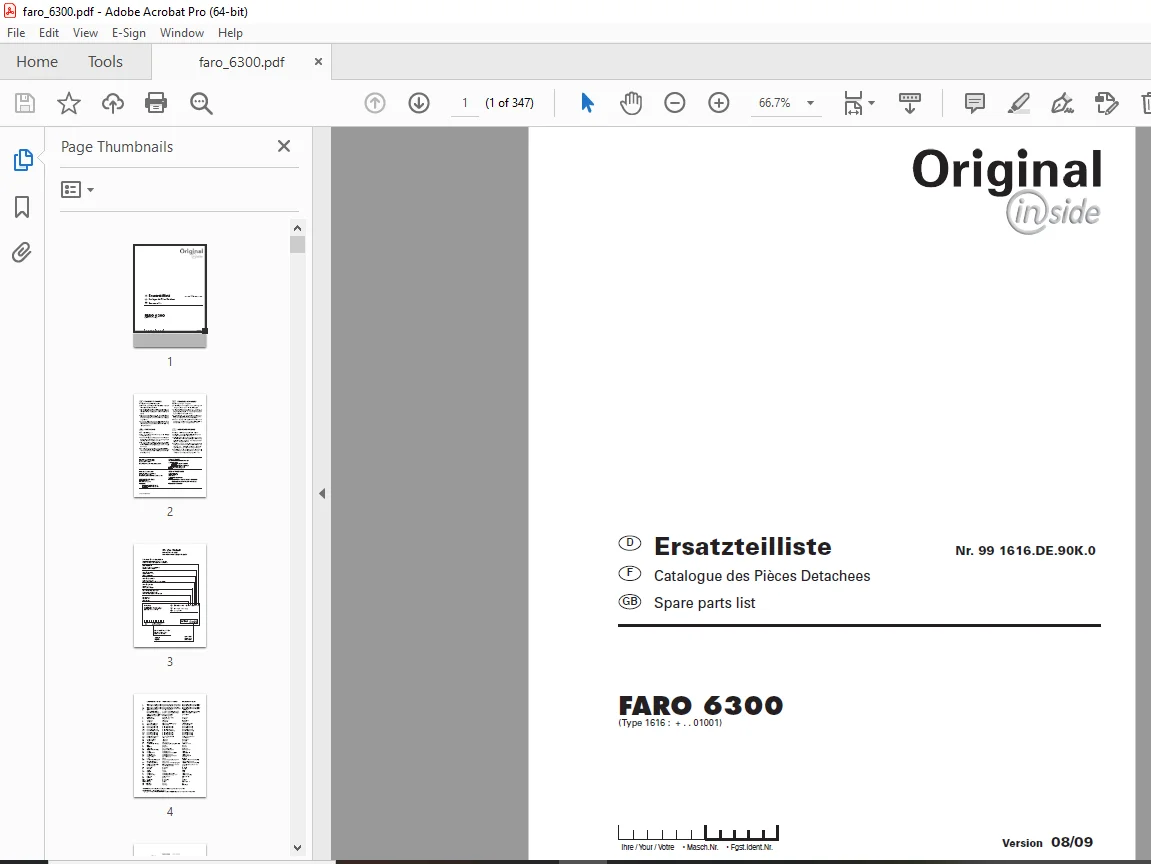Activate the Selection arrow tool
The width and height of the screenshot is (1151, 864).
[x=587, y=103]
